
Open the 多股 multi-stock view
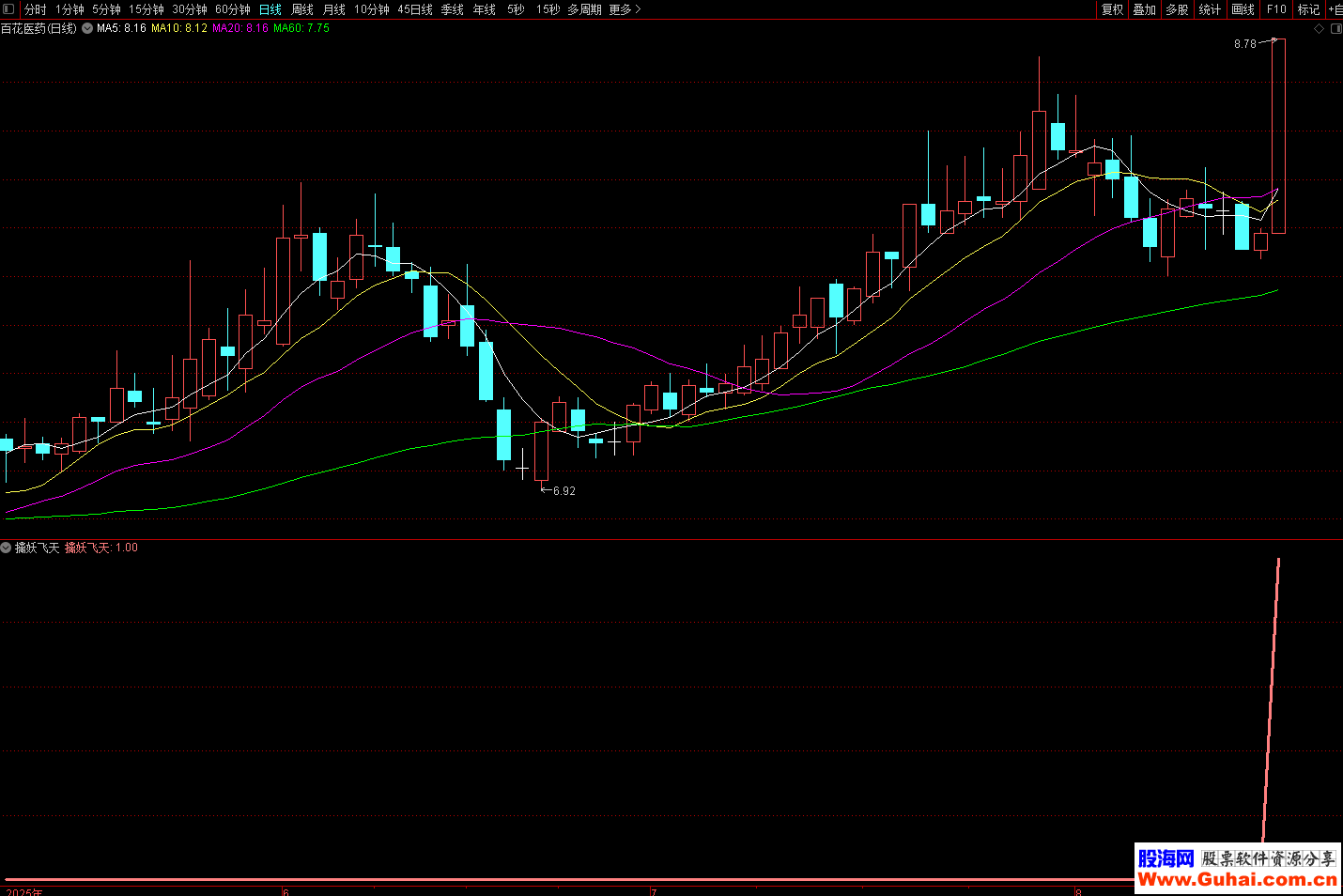pos(1177,9)
